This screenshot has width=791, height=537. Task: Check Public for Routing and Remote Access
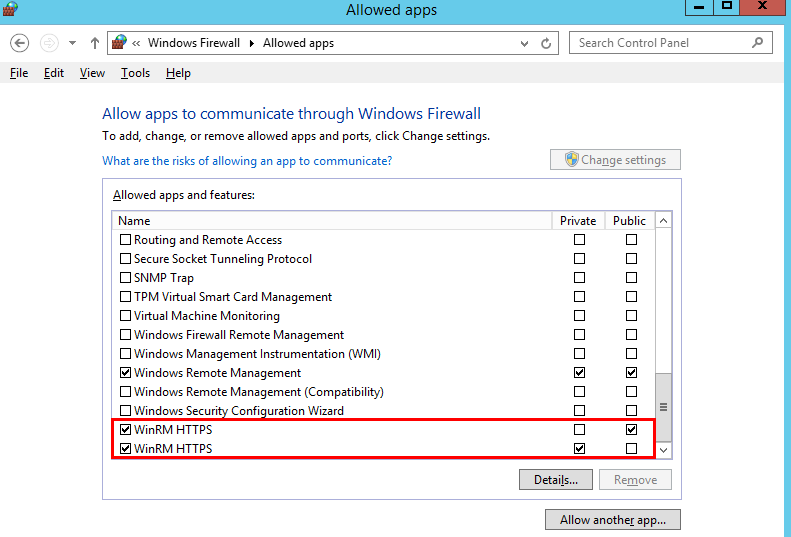[631, 239]
